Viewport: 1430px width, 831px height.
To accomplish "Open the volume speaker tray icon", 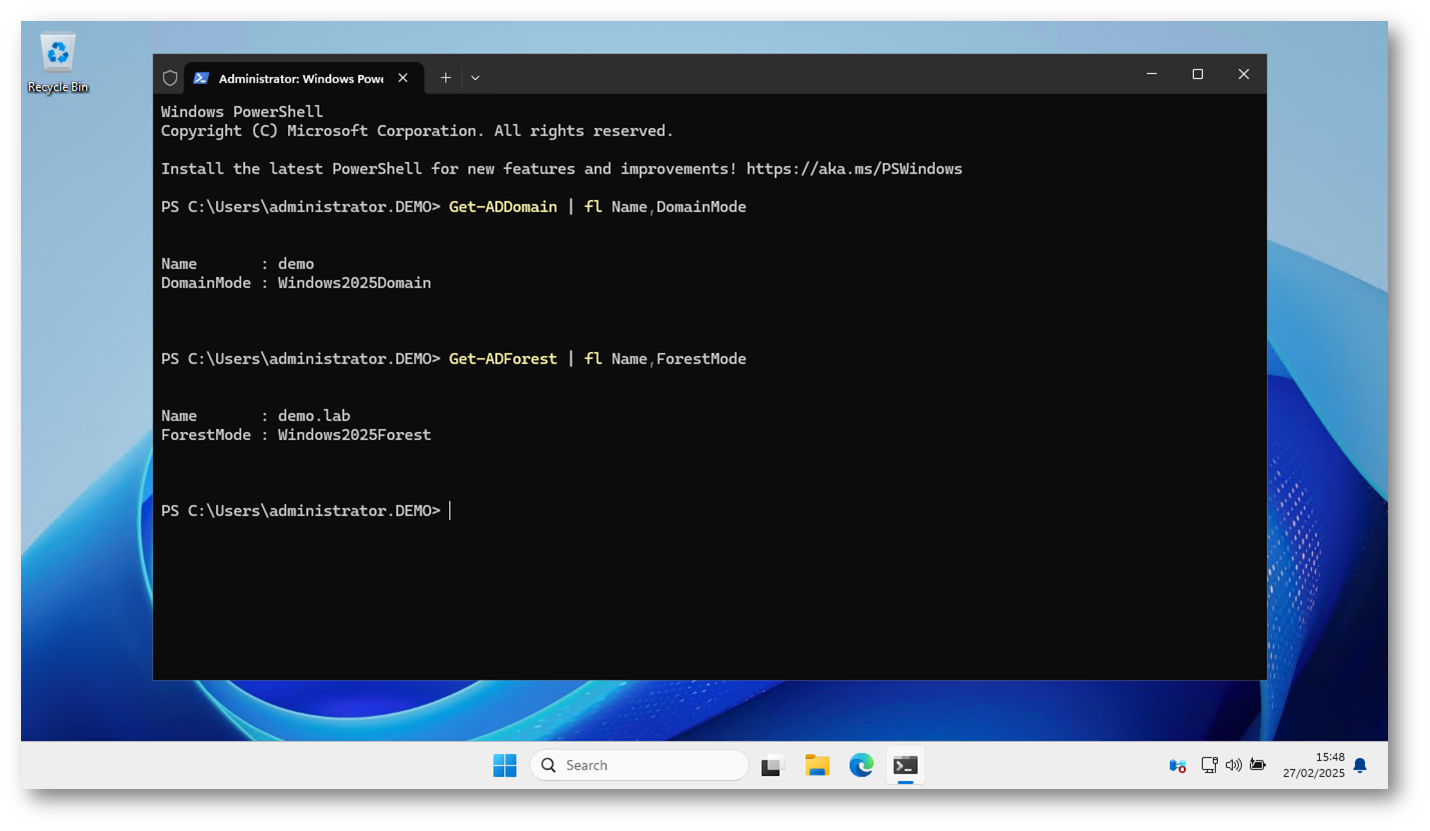I will [x=1233, y=766].
